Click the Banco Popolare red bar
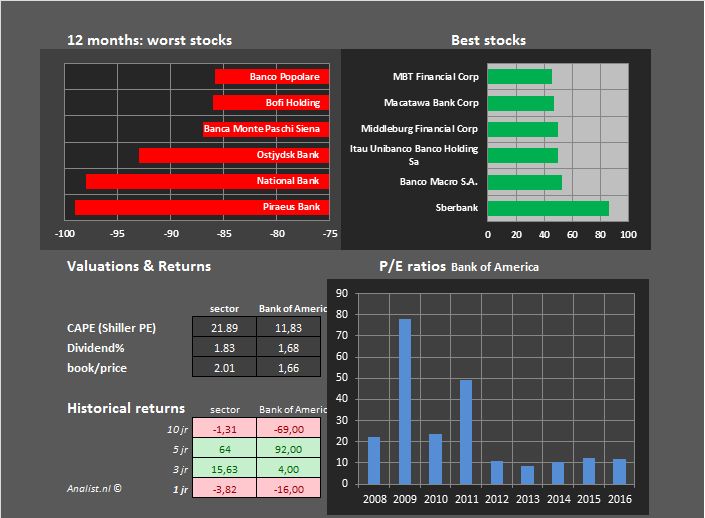705x518 pixels. [x=272, y=76]
